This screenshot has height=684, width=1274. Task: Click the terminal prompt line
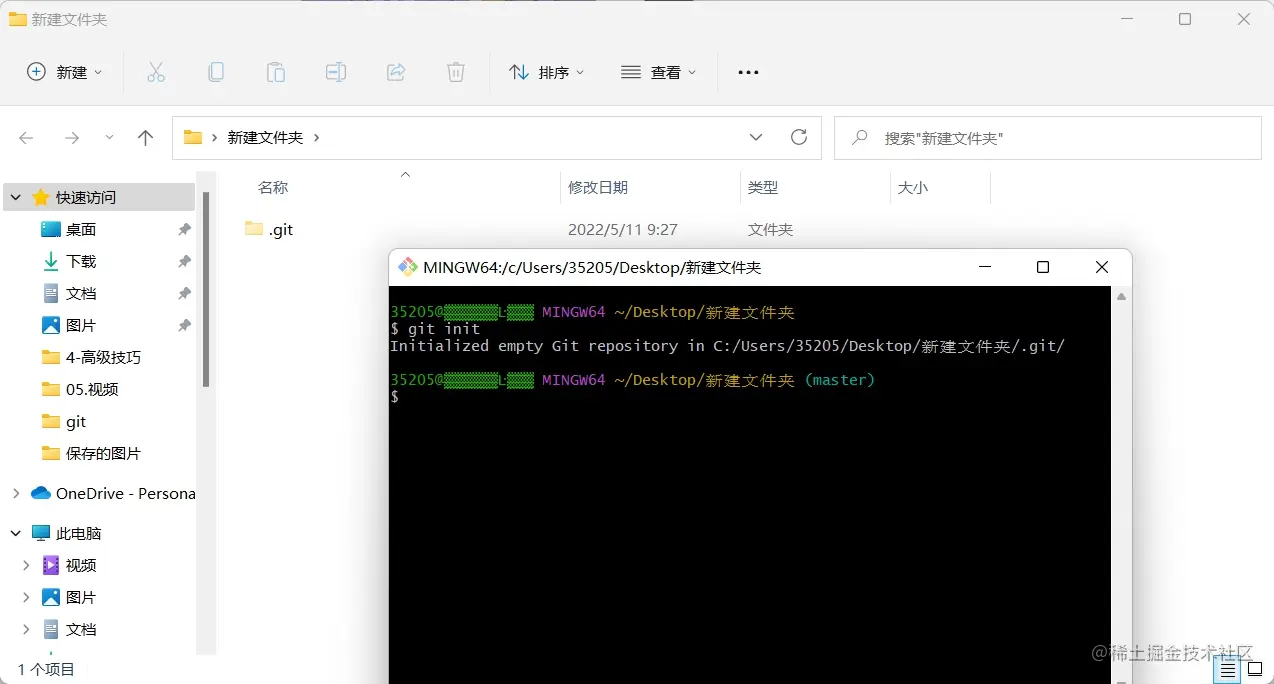(394, 397)
